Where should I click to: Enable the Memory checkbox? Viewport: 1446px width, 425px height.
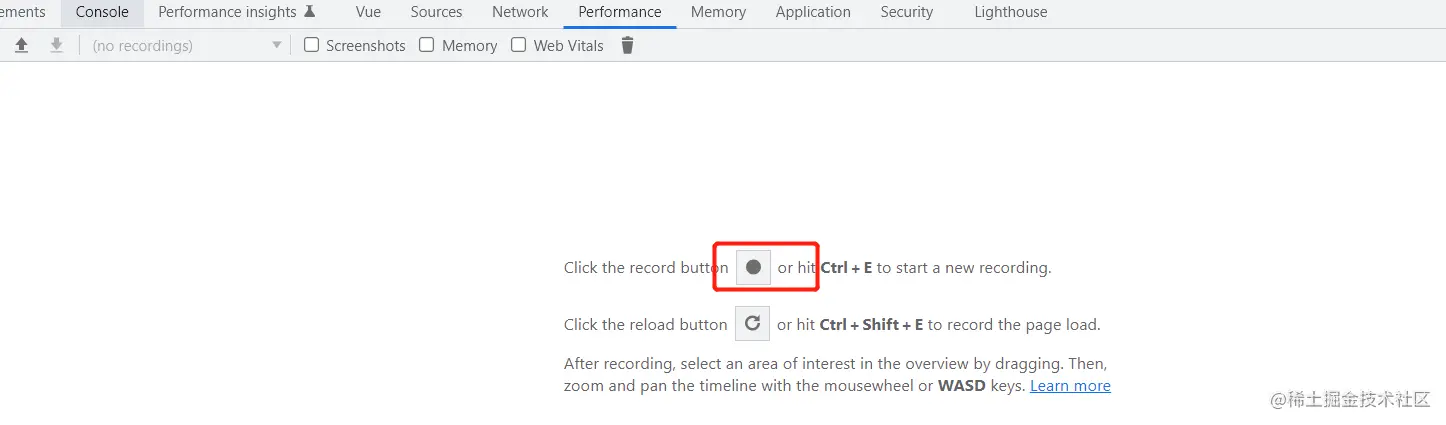(x=427, y=45)
